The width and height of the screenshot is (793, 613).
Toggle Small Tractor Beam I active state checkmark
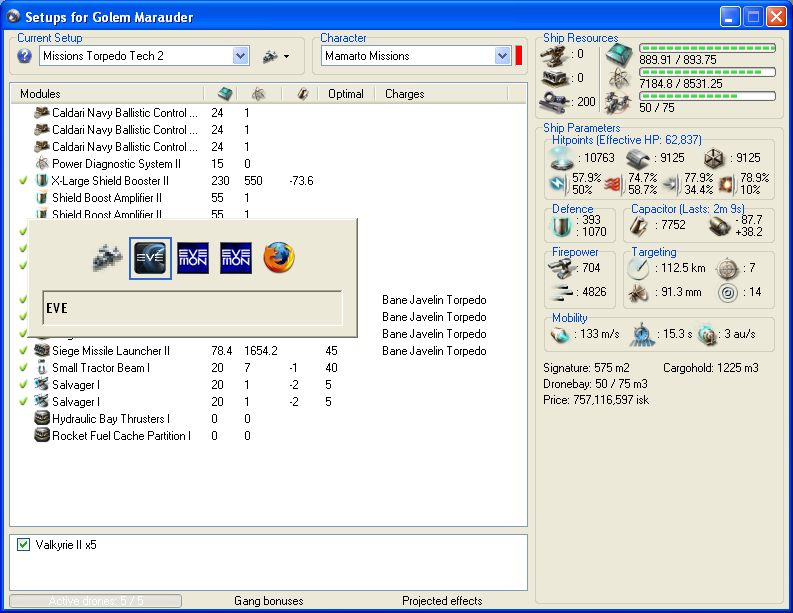coord(23,368)
